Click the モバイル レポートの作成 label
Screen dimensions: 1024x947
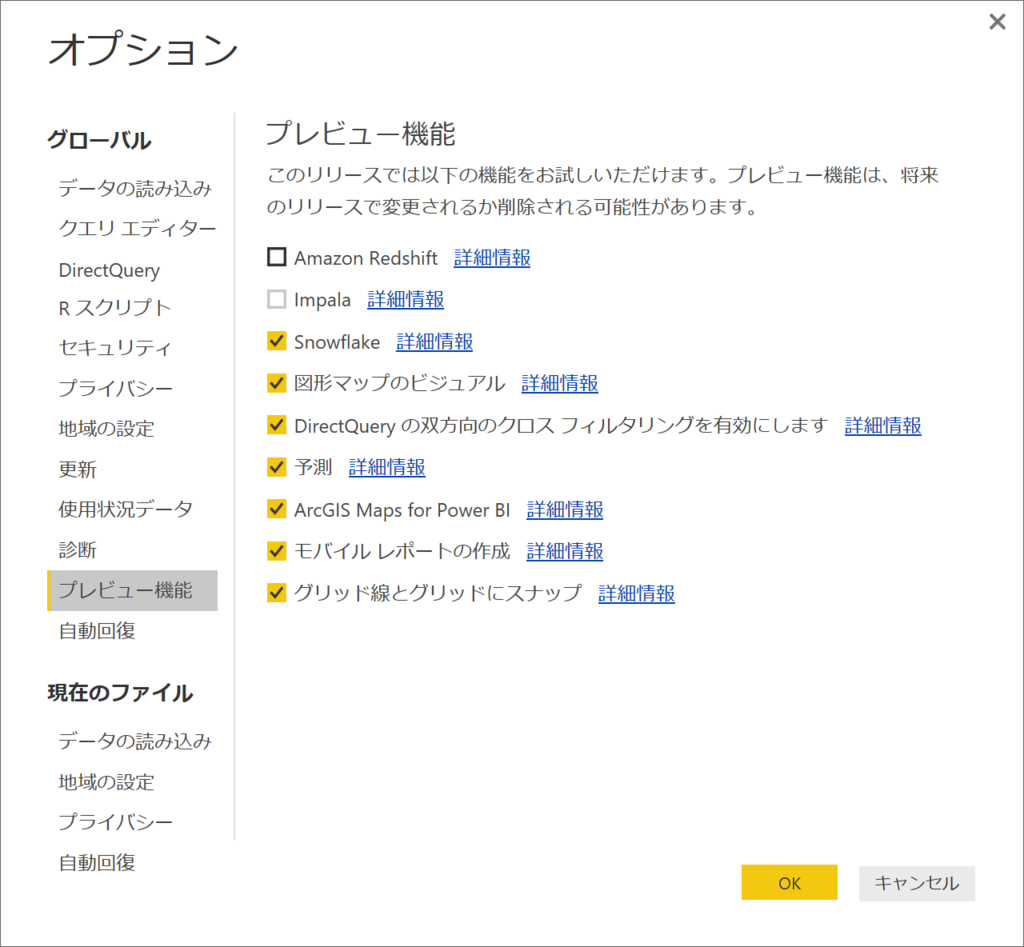(402, 551)
